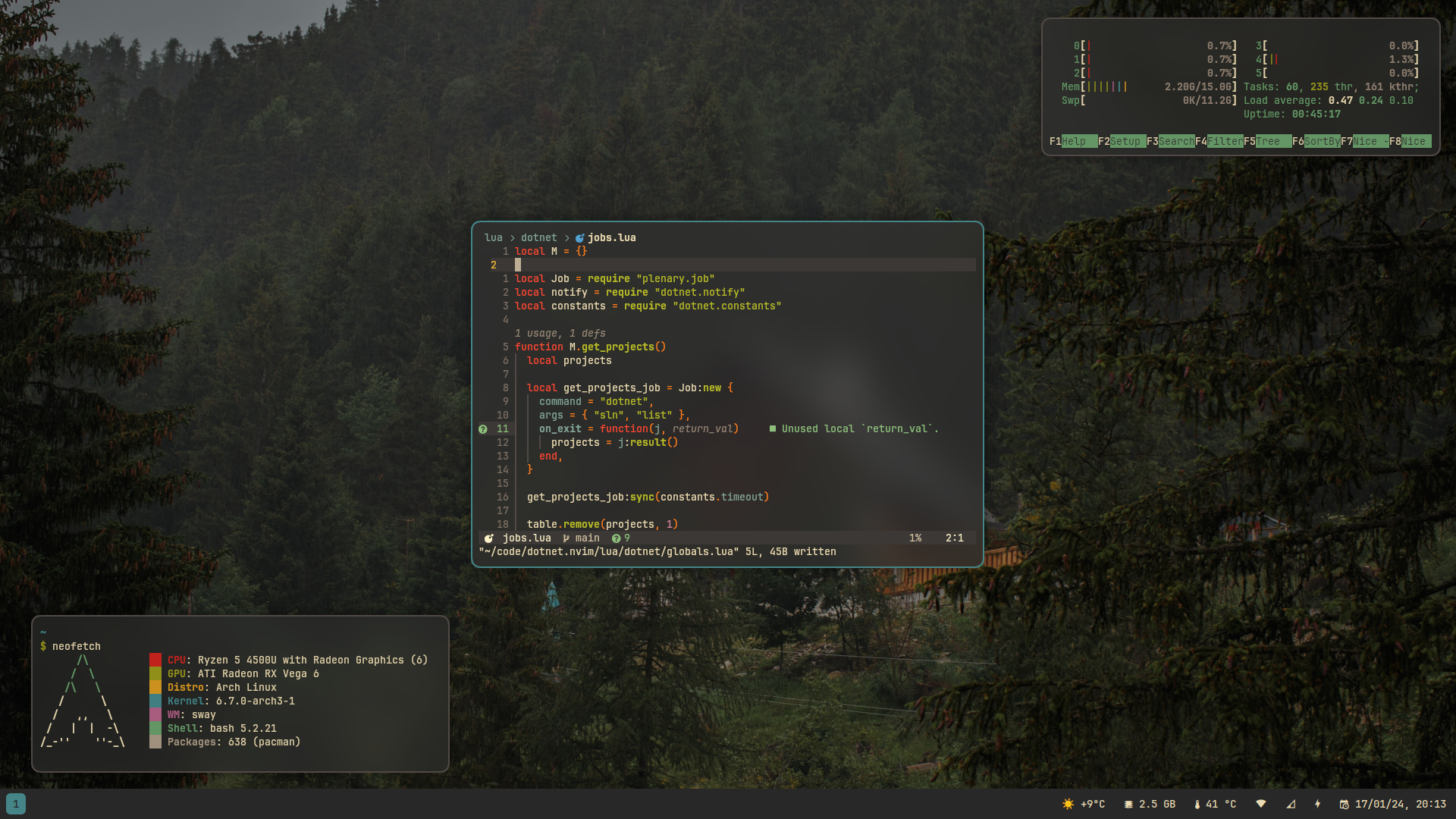
Task: Click the signal strength triangle indicator
Action: [x=1291, y=804]
